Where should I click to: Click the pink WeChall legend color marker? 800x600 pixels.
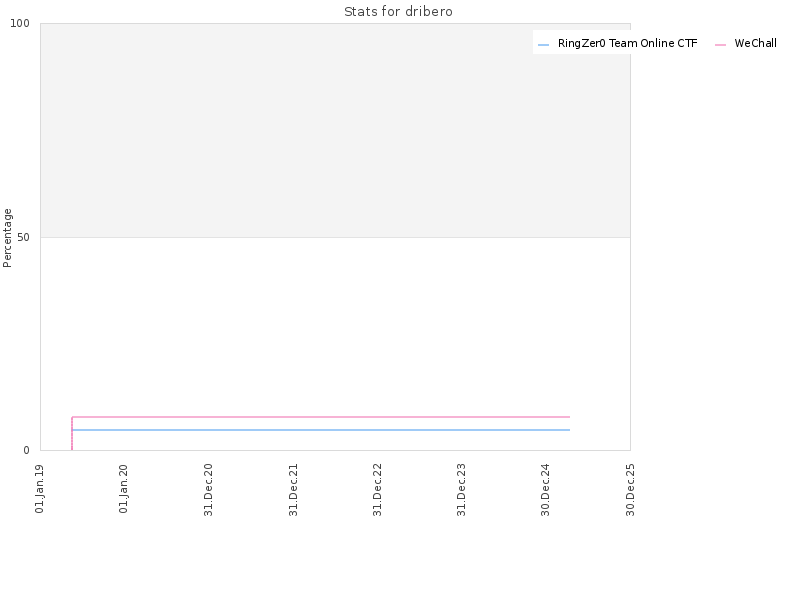[x=720, y=45]
